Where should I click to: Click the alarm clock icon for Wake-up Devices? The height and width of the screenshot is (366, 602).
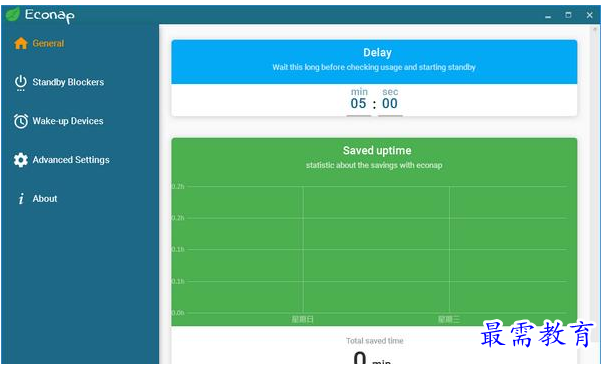coord(21,121)
